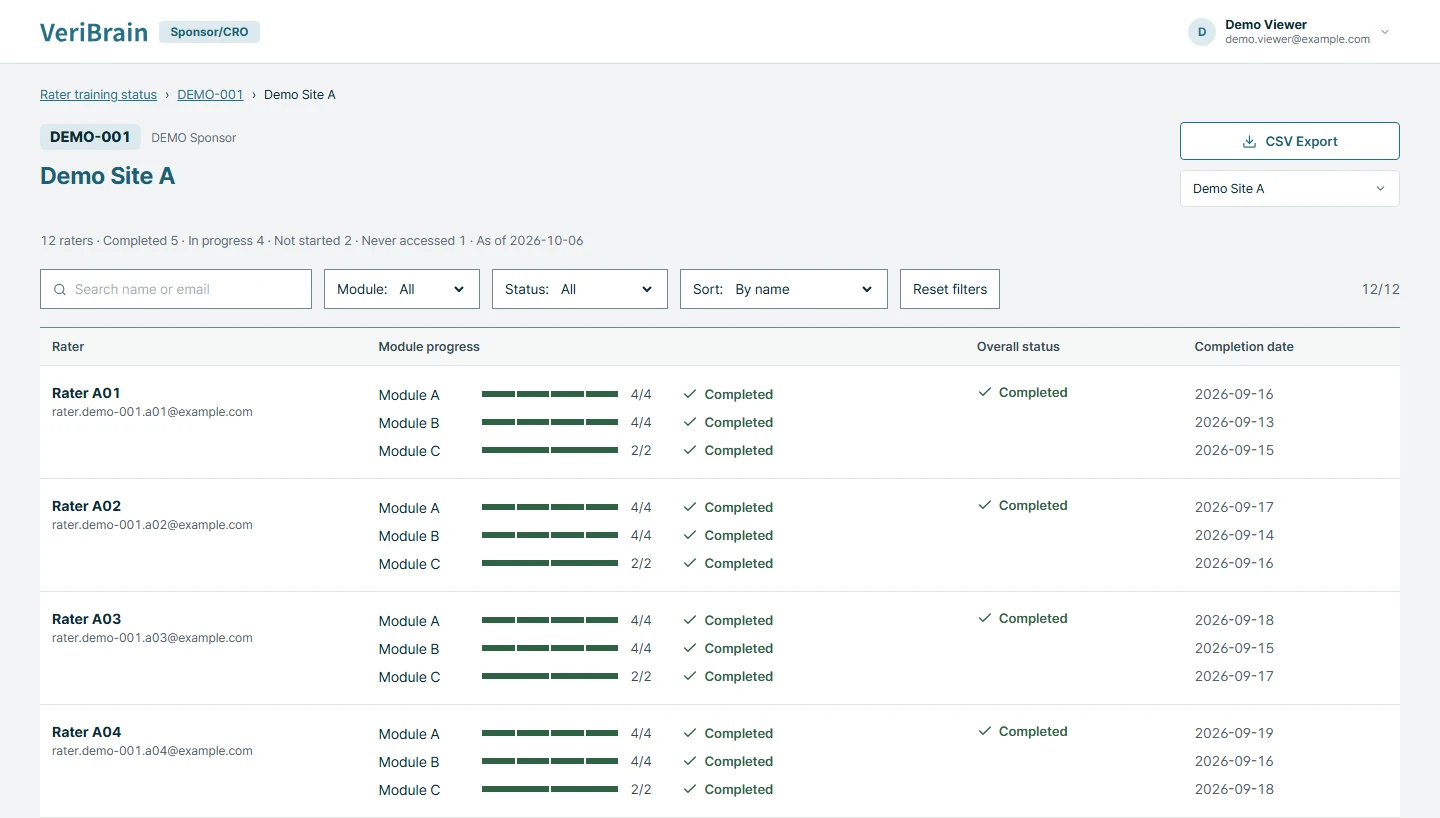The width and height of the screenshot is (1440, 818).
Task: Click Rater A01 overall Completed checkmark
Action: 985,392
